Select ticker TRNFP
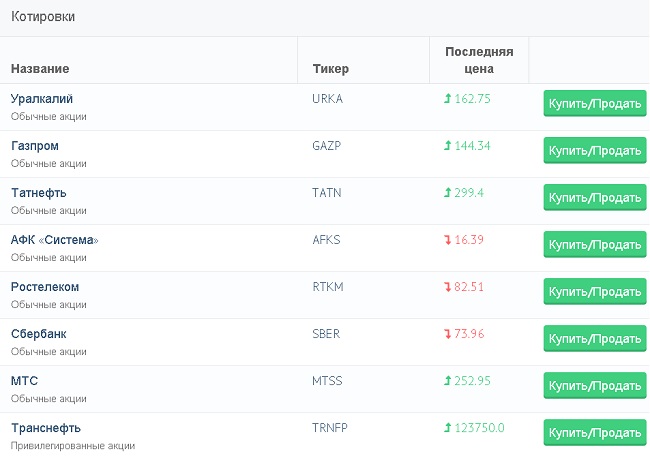Screen dimensions: 650x456 [330, 428]
